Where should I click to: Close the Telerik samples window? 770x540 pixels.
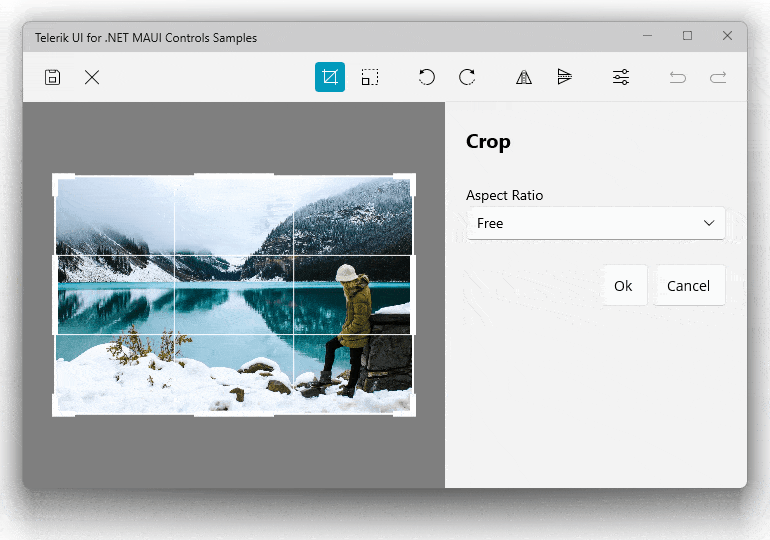pyautogui.click(x=727, y=36)
